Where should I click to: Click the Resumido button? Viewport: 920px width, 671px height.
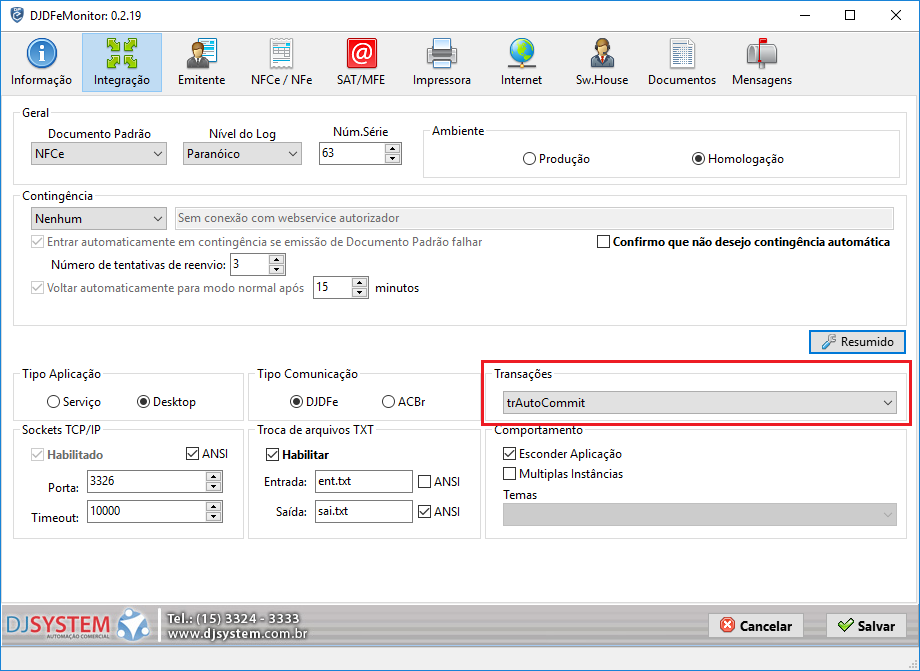857,342
